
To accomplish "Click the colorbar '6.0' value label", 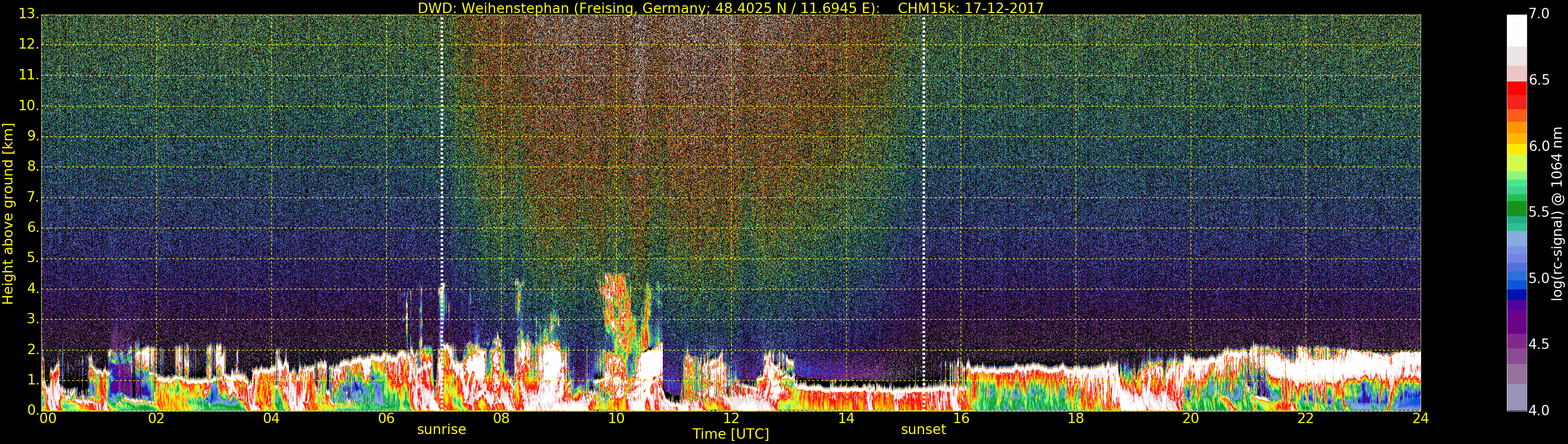I will pyautogui.click(x=1539, y=146).
